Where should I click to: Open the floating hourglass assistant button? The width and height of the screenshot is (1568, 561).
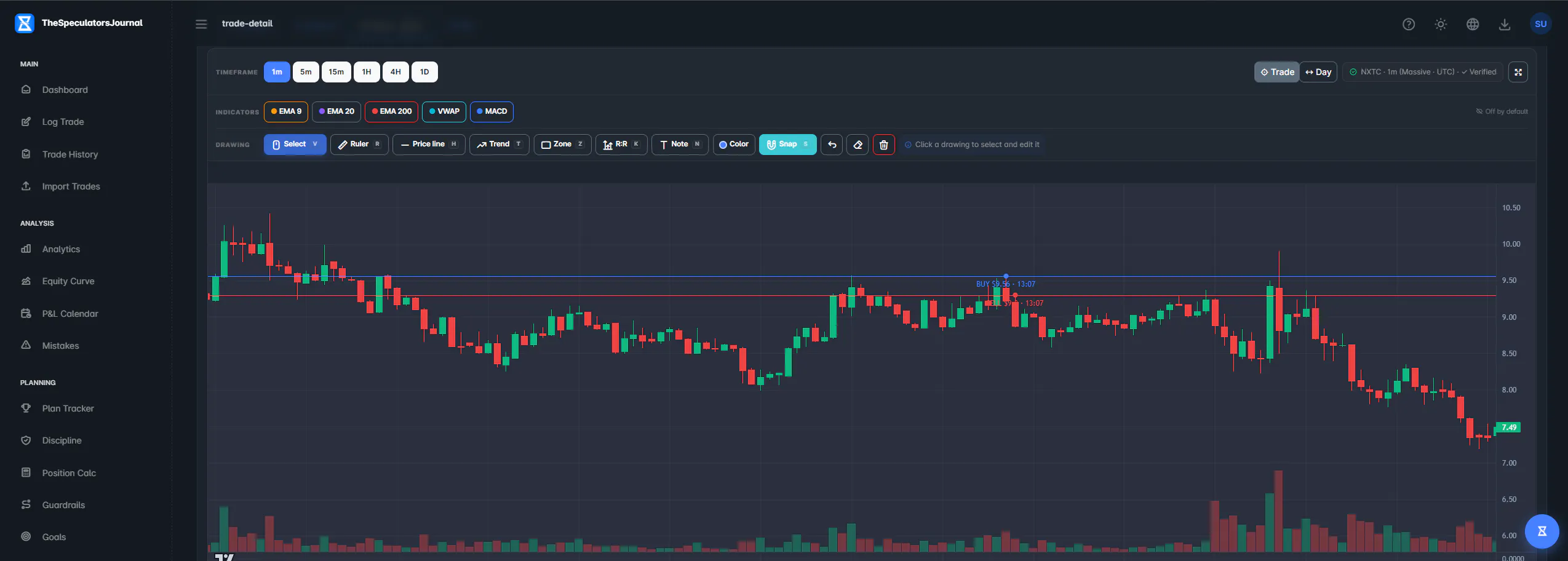click(x=1542, y=531)
